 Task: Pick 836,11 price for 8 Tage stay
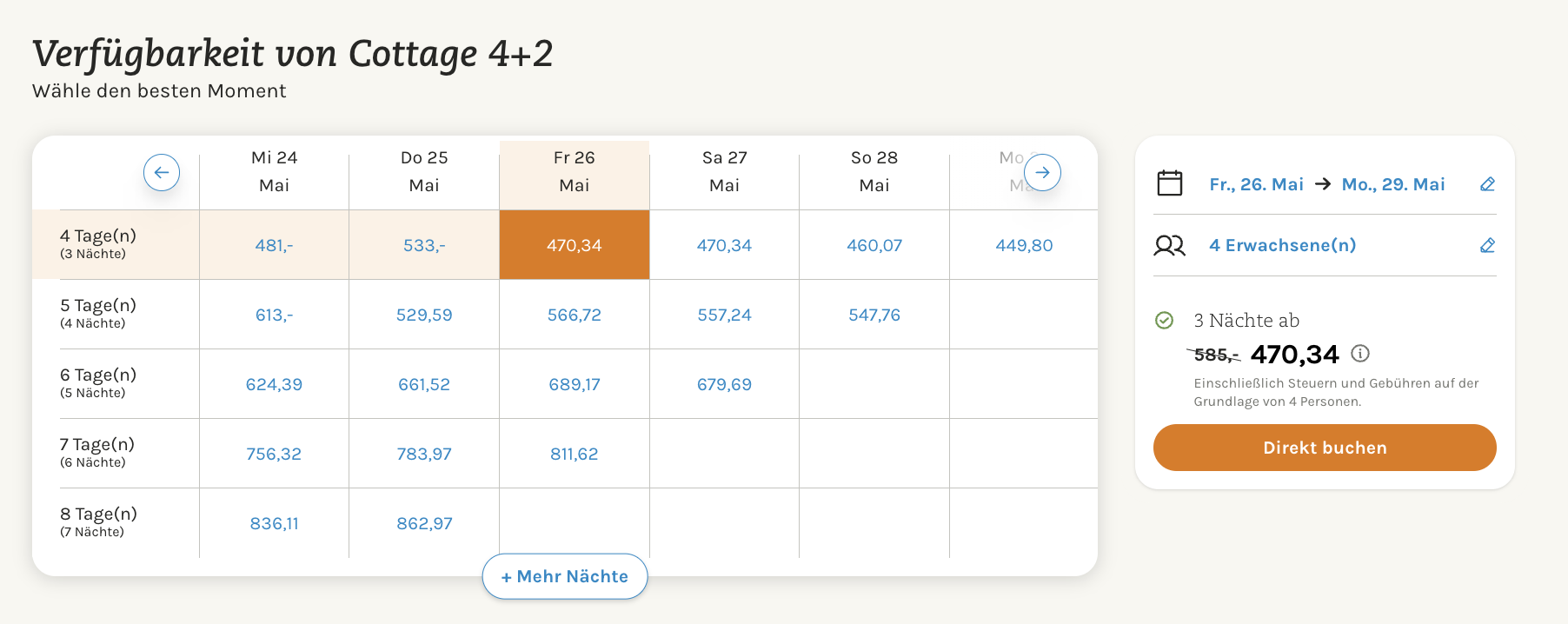pos(274,523)
